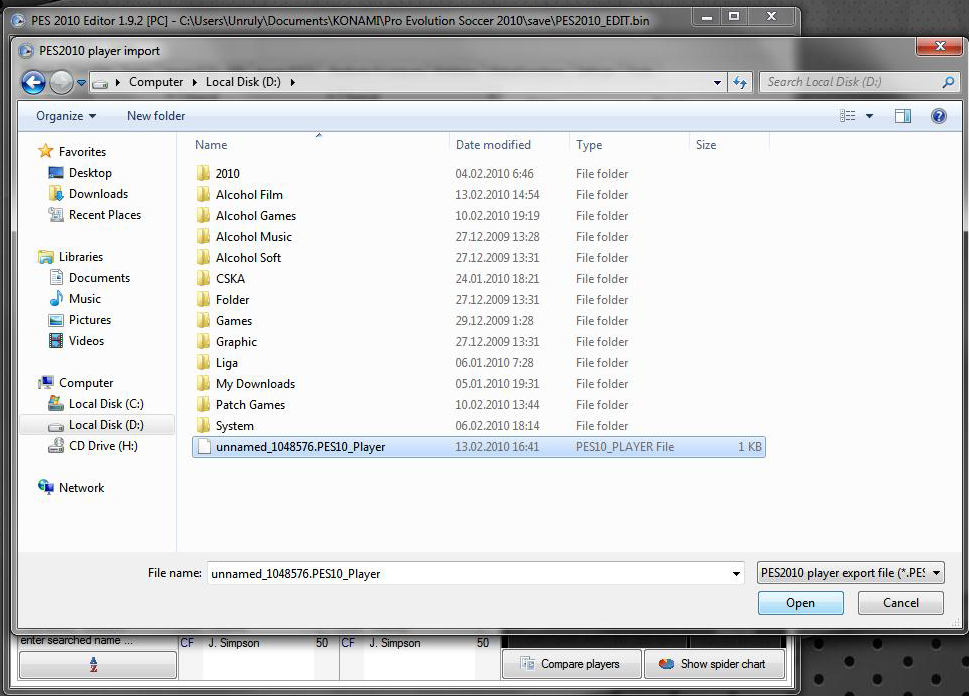Viewport: 969px width, 696px height.
Task: Select the Patch Games folder icon
Action: (x=203, y=404)
